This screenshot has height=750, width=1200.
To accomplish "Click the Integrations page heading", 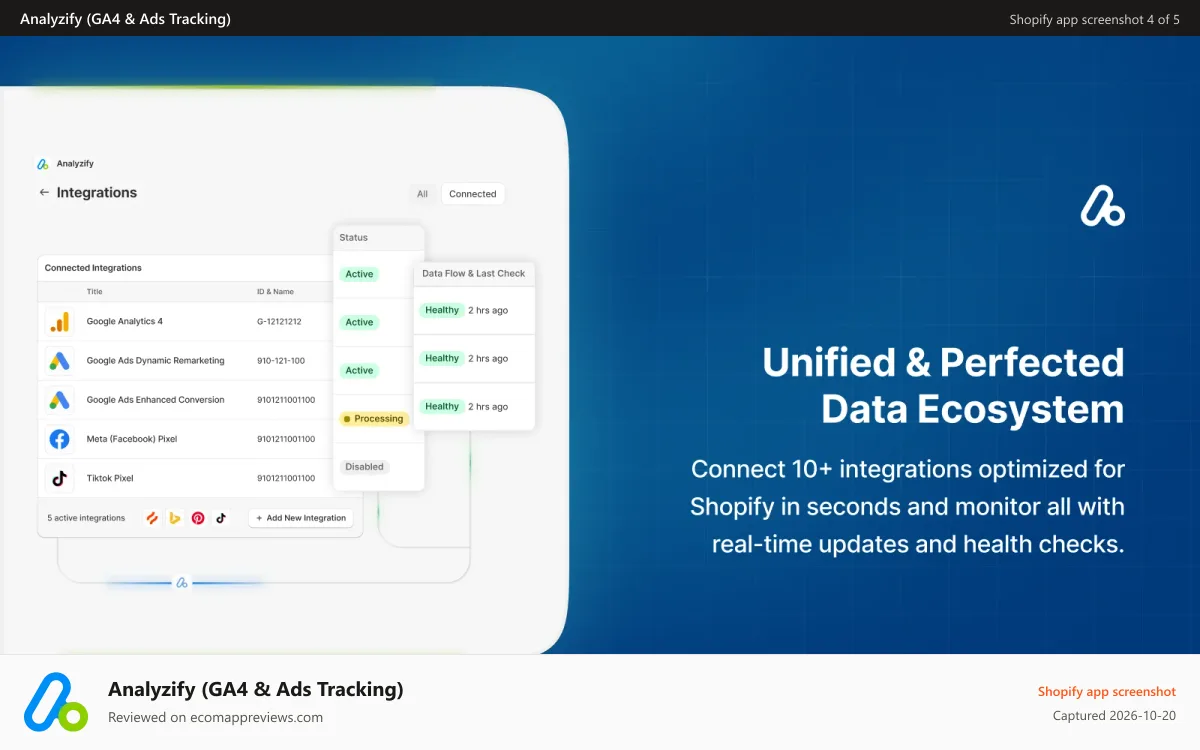I will 97,192.
